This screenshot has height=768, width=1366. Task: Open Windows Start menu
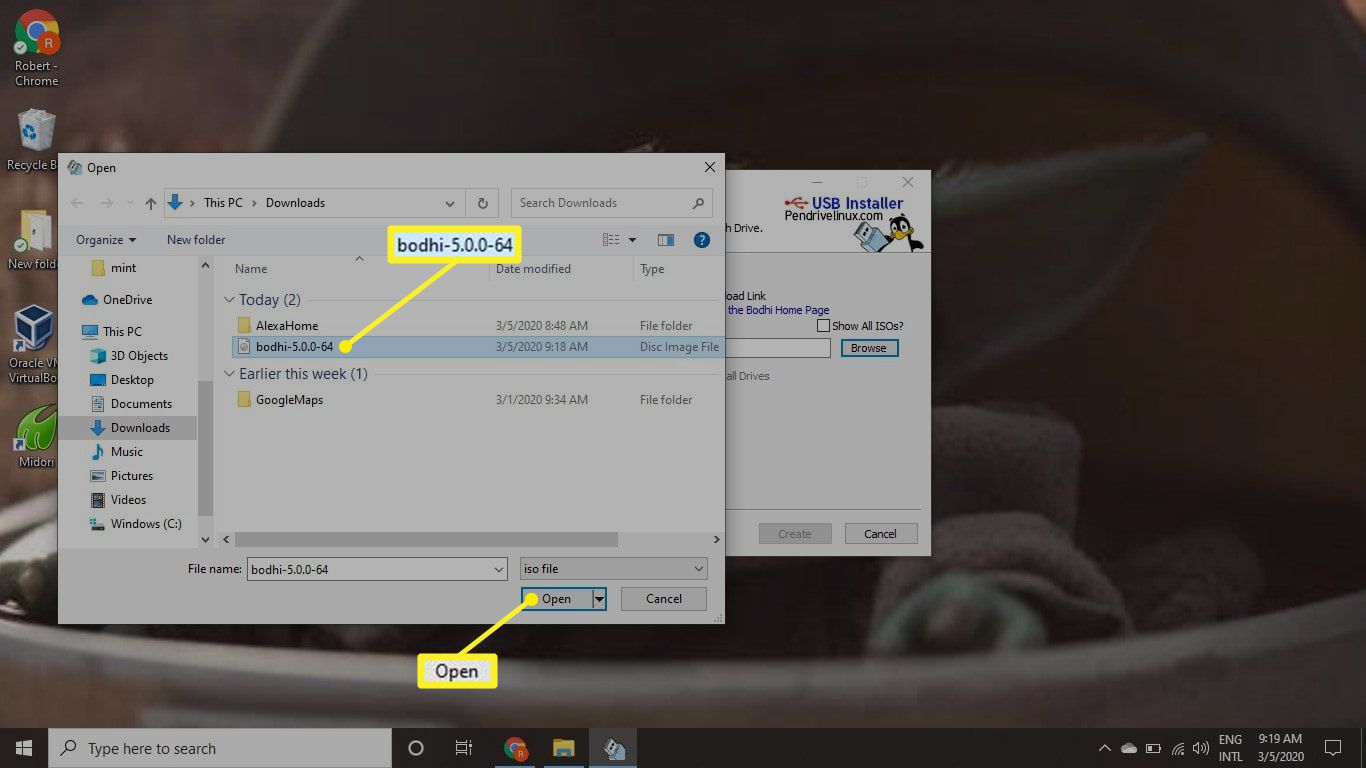click(24, 748)
